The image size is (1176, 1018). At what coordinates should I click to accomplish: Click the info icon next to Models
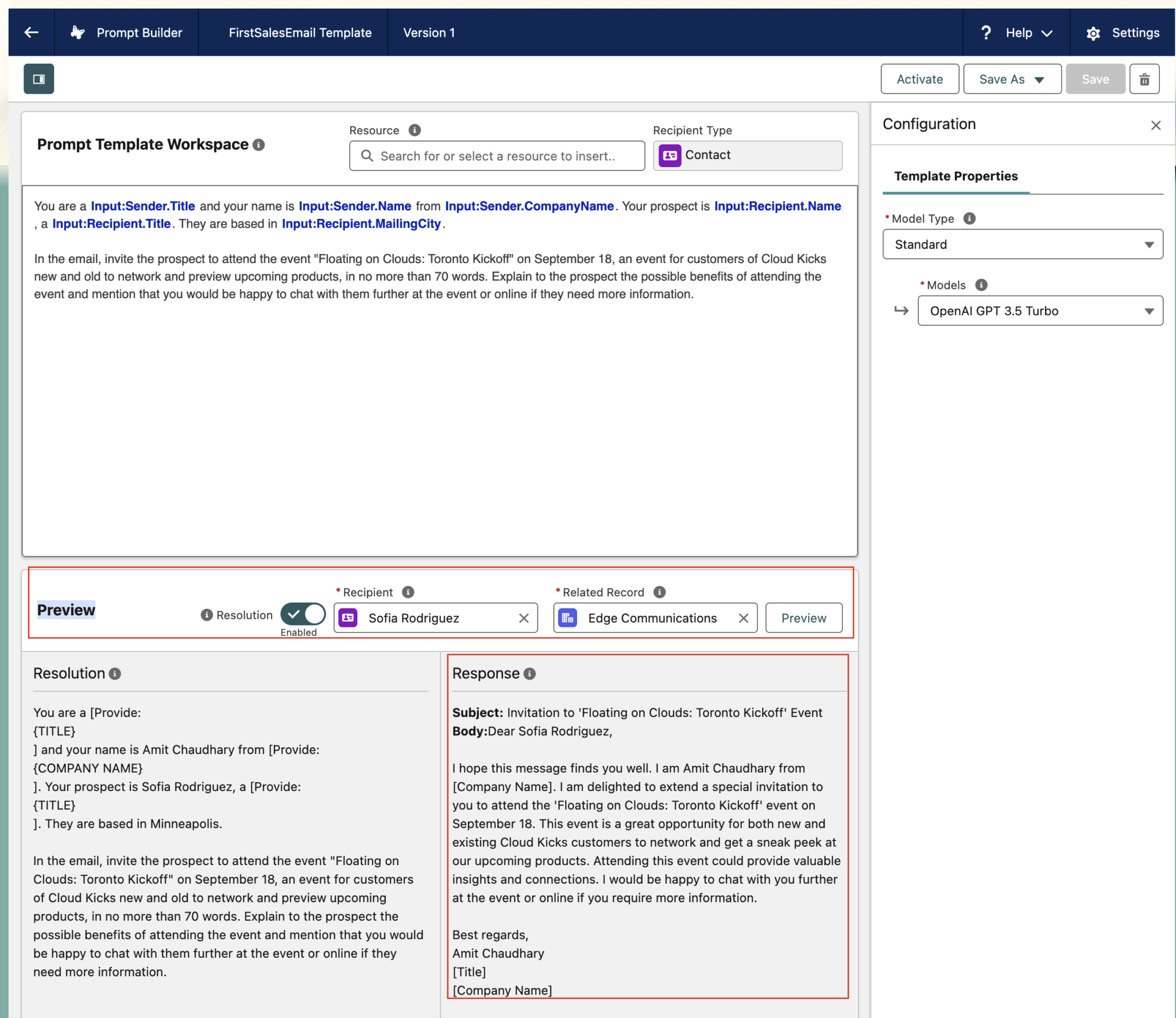tap(982, 284)
